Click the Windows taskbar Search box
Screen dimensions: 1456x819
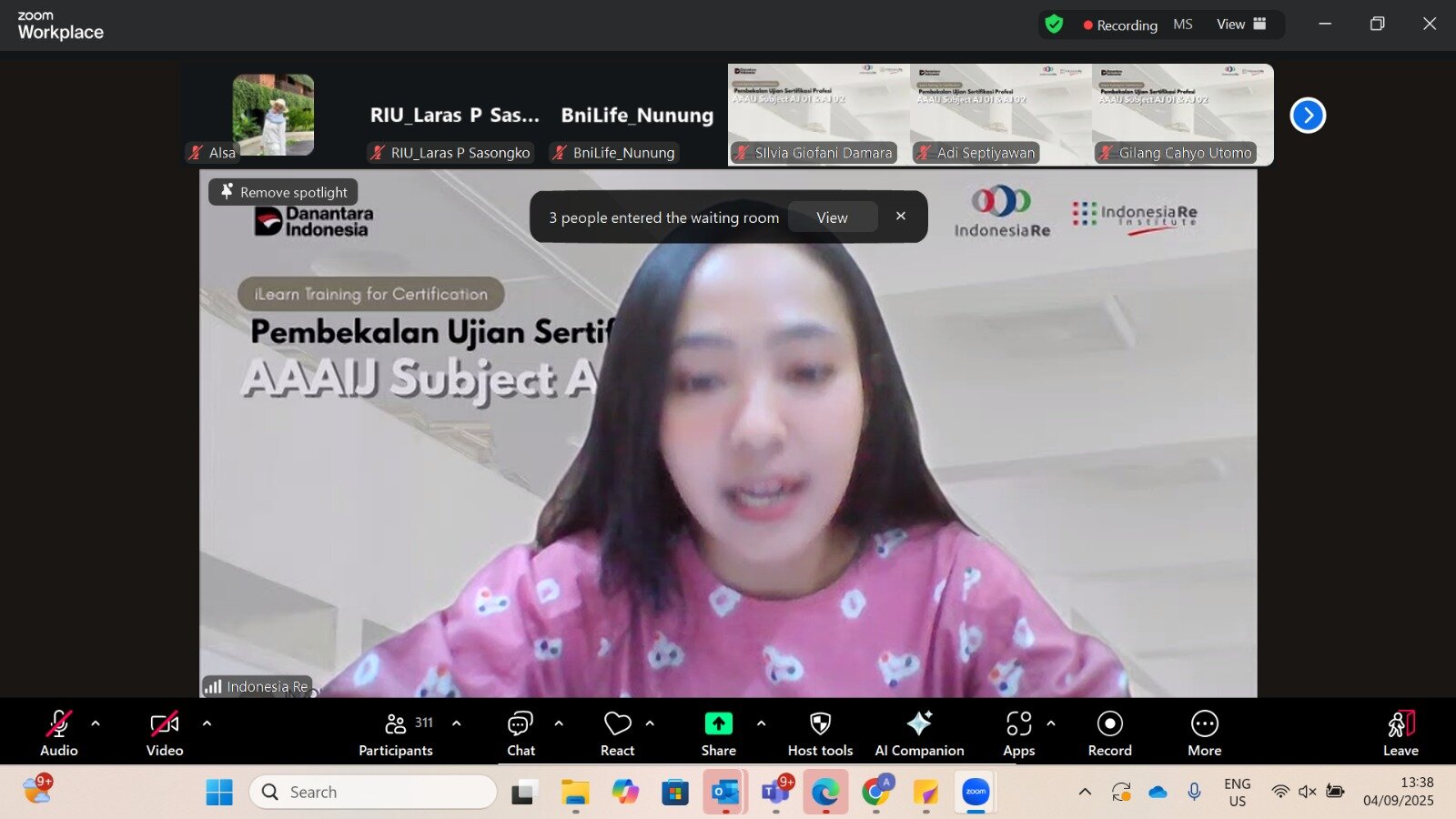pyautogui.click(x=373, y=792)
